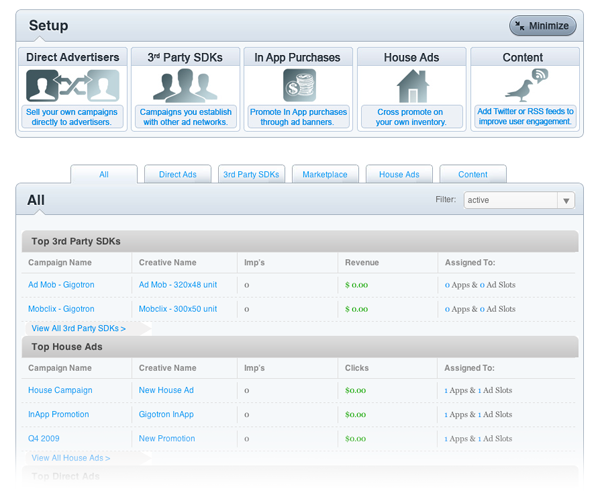Select the All tab
The width and height of the screenshot is (600, 491).
104,174
